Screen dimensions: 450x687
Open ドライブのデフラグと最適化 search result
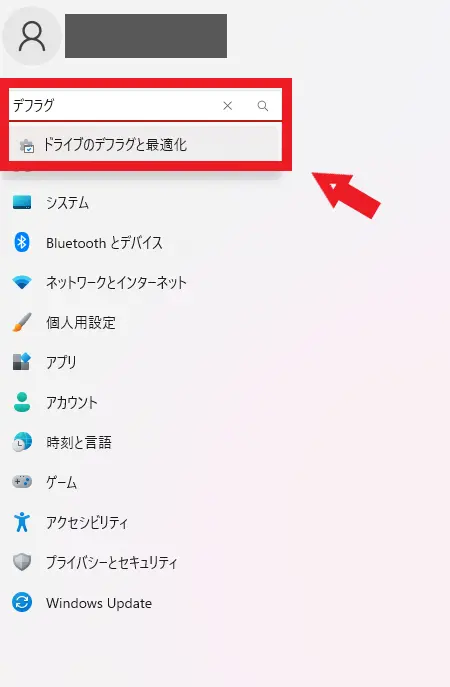pos(145,145)
